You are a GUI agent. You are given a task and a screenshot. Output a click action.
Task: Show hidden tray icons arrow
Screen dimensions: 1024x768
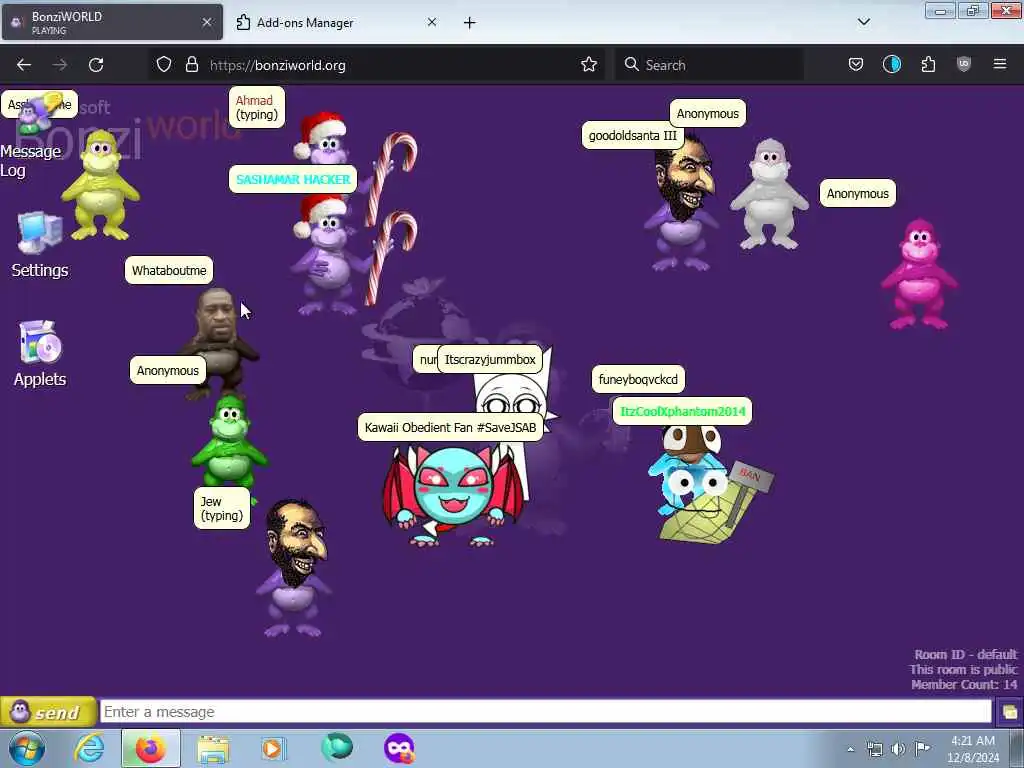(x=850, y=749)
